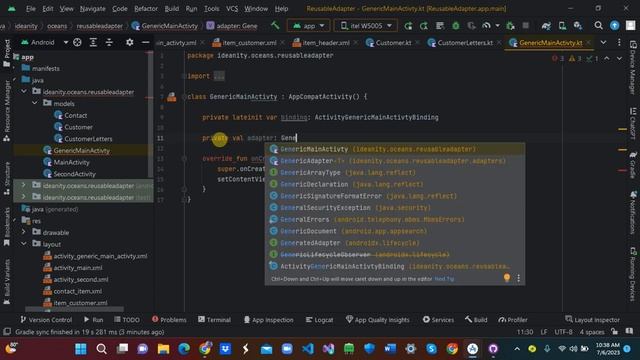This screenshot has height=360, width=640.
Task: Go to next highlighted error arrow
Action: point(619,58)
